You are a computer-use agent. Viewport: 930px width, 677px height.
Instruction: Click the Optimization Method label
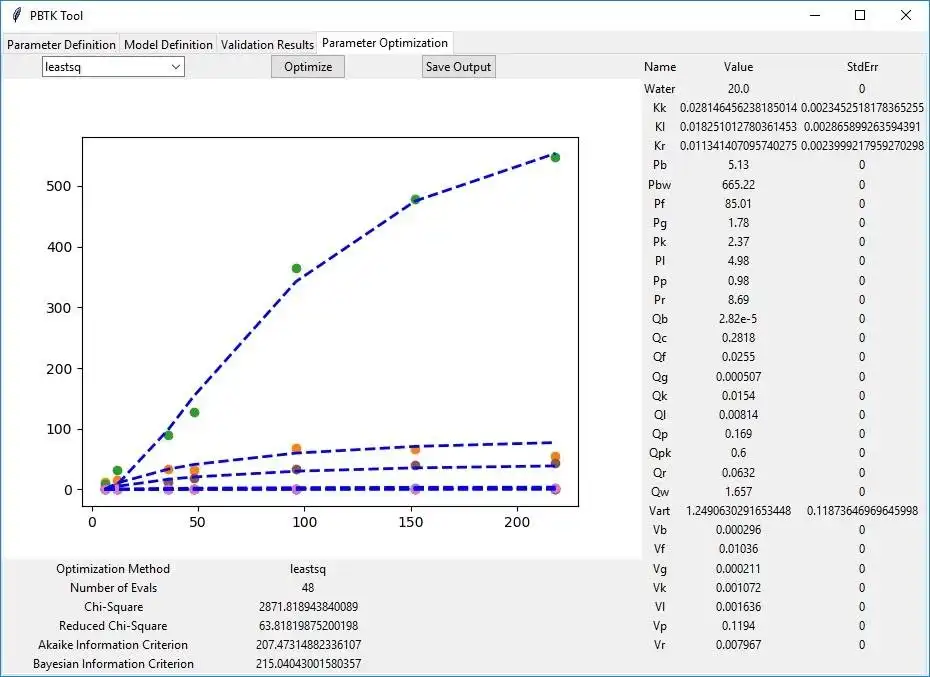113,569
